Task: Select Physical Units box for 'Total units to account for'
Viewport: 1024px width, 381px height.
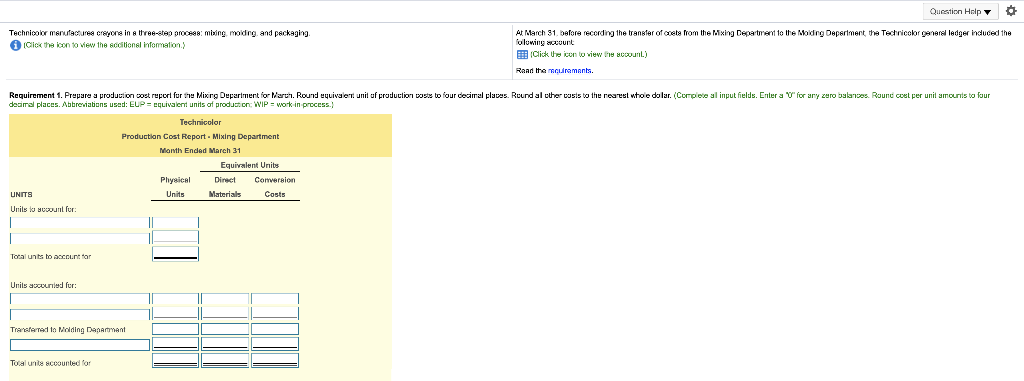Action: [175, 254]
